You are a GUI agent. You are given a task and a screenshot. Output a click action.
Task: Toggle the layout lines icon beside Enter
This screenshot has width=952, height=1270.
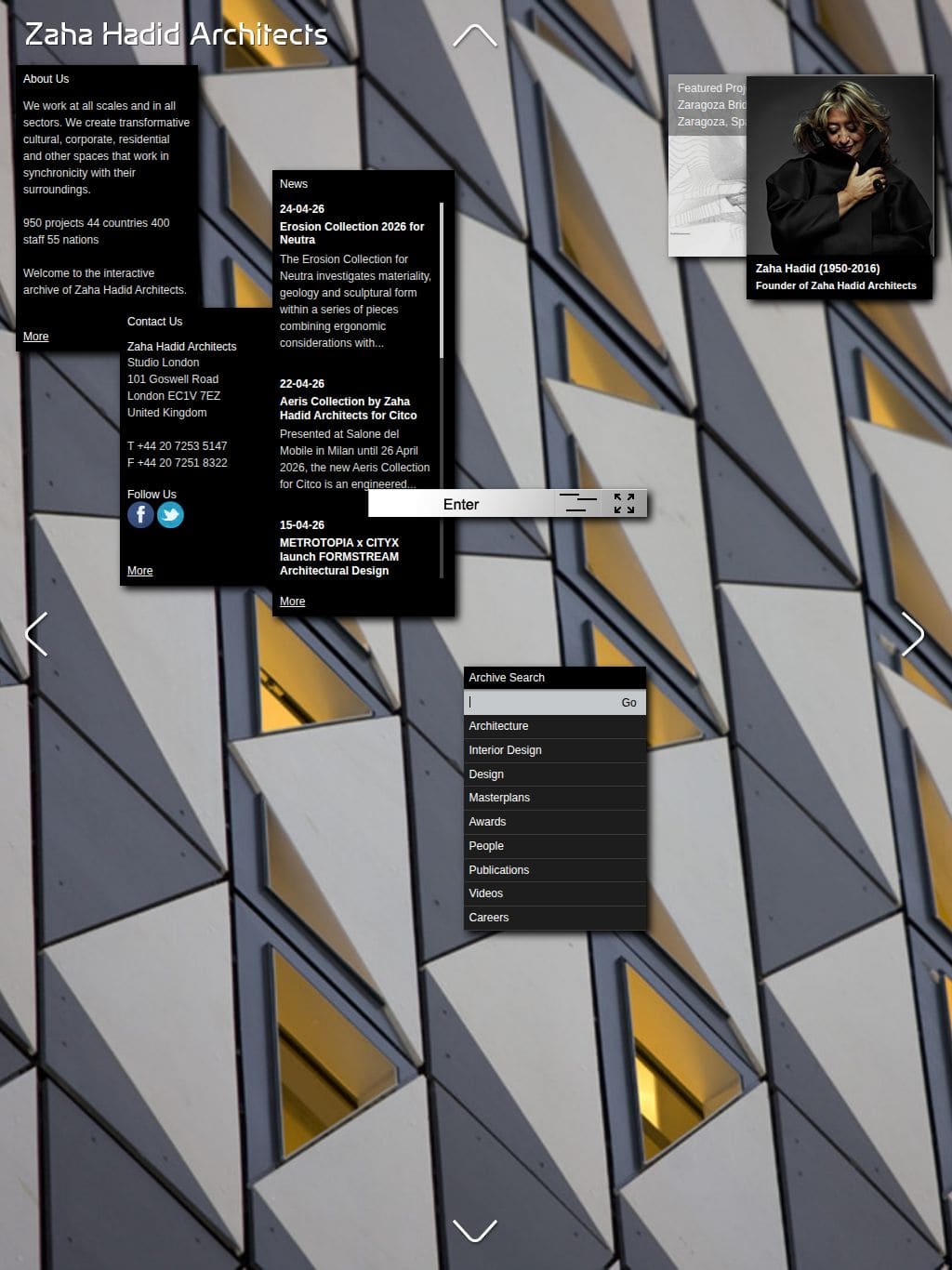(x=578, y=504)
